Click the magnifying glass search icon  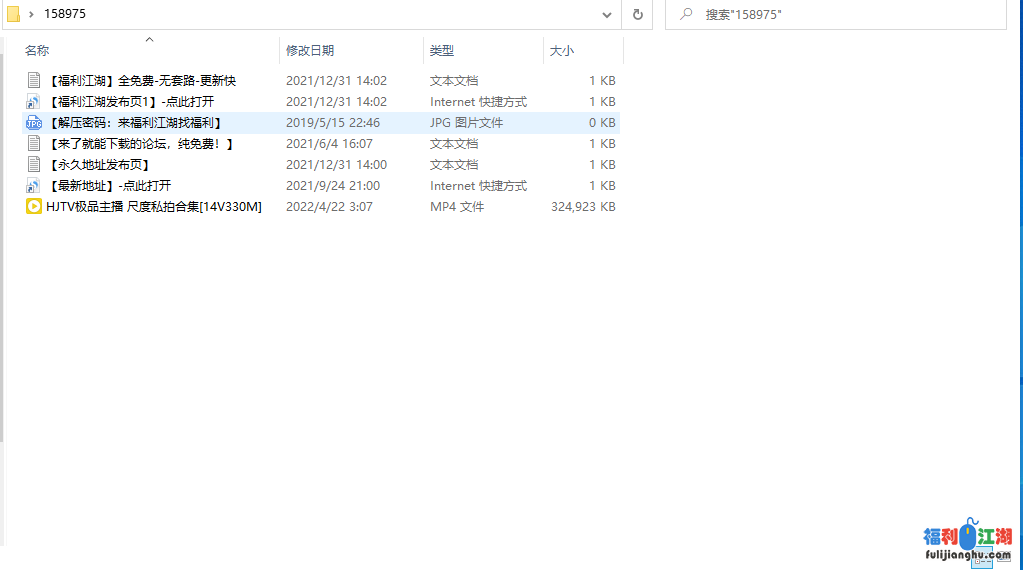pos(686,14)
